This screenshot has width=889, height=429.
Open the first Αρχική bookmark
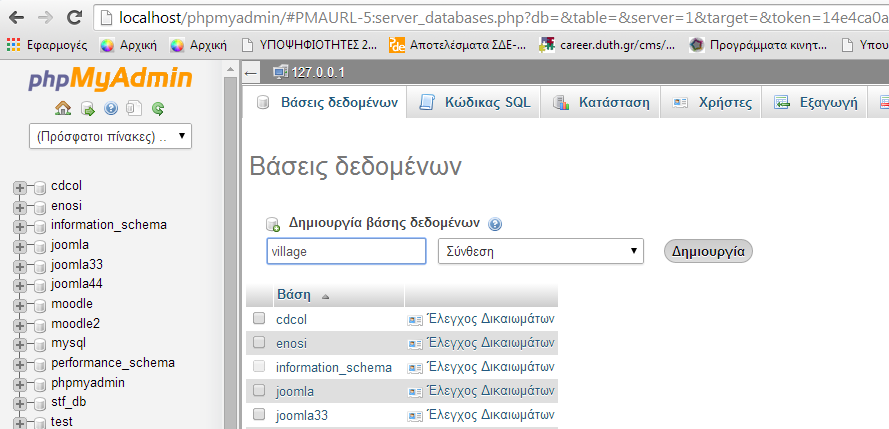click(128, 45)
